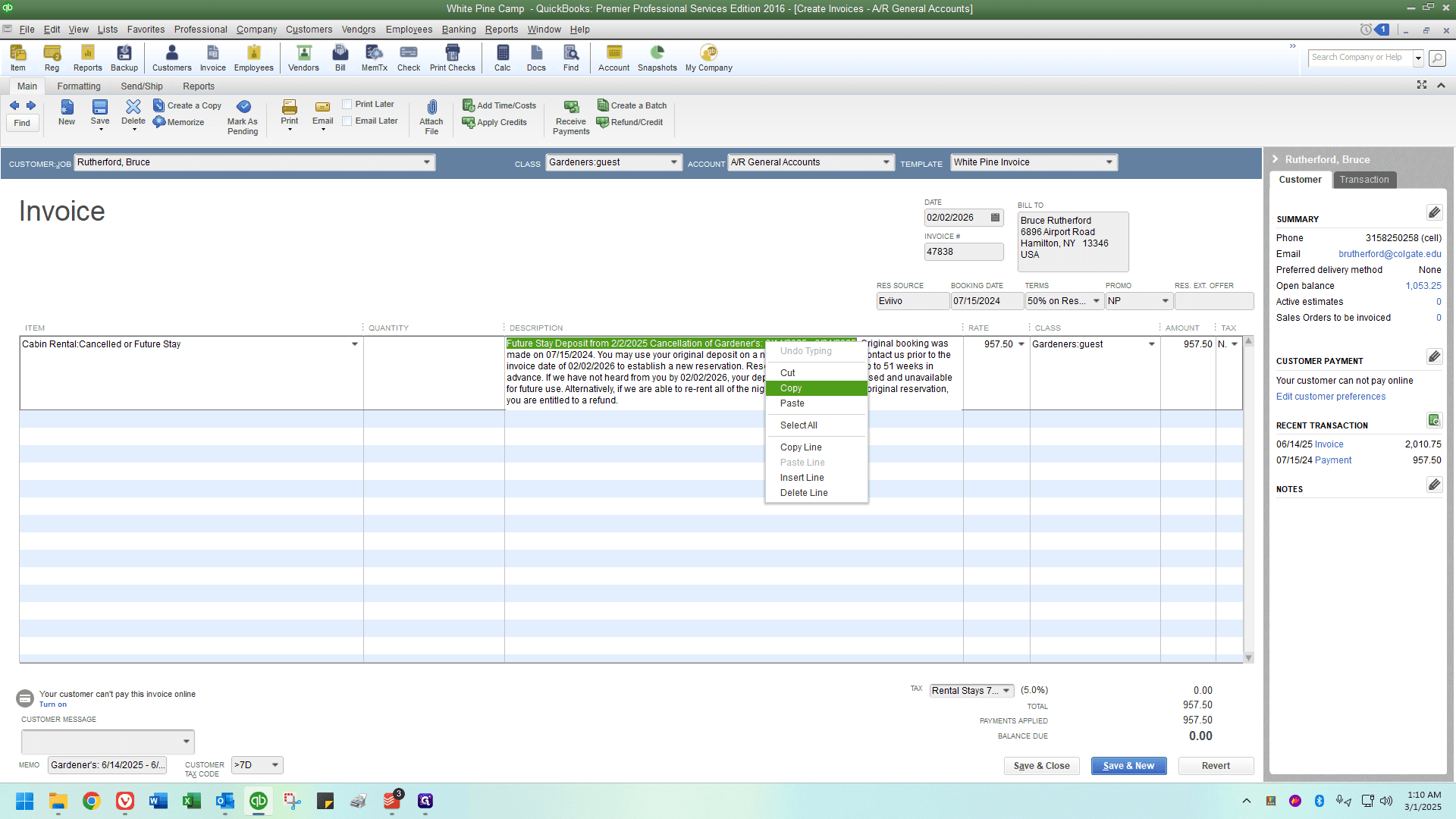This screenshot has height=819, width=1456.
Task: Edit the customer Notes pencil icon
Action: pyautogui.click(x=1434, y=485)
